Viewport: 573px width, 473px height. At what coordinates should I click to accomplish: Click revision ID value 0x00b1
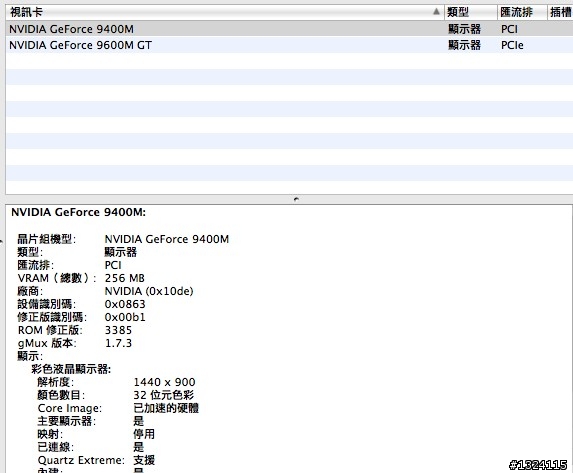[x=125, y=317]
